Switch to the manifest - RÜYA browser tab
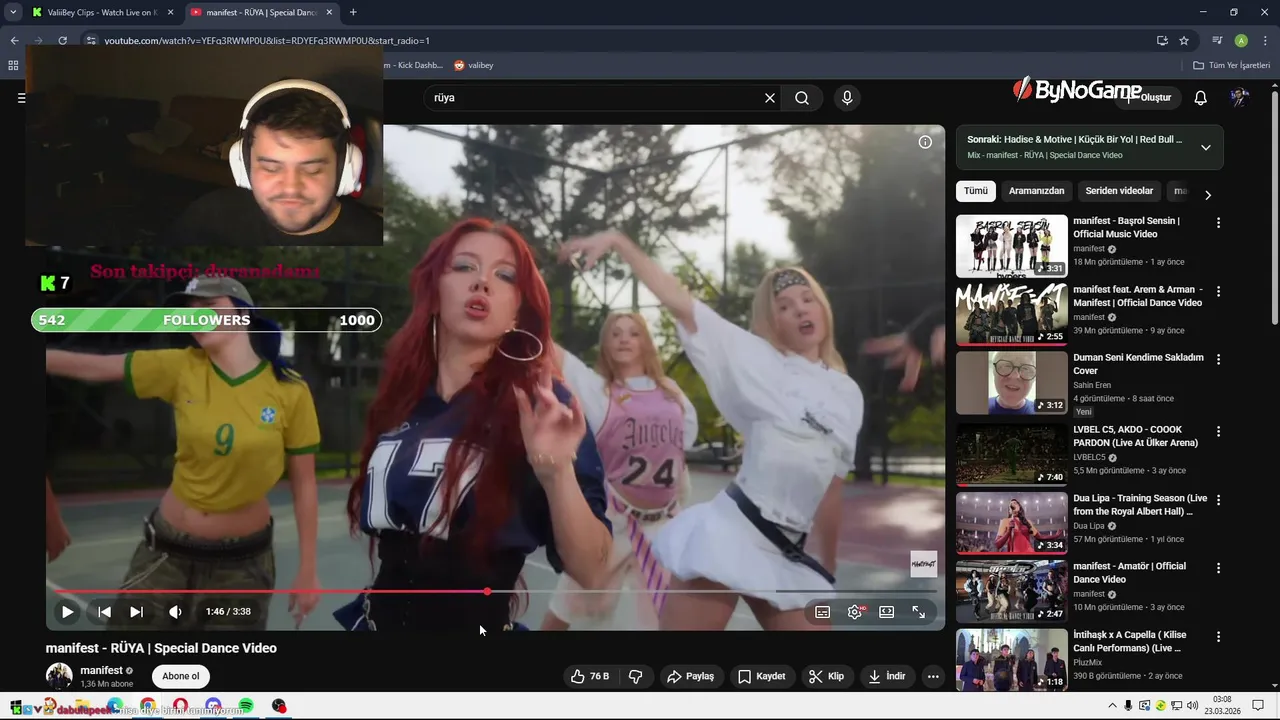The width and height of the screenshot is (1280, 720). (x=261, y=12)
